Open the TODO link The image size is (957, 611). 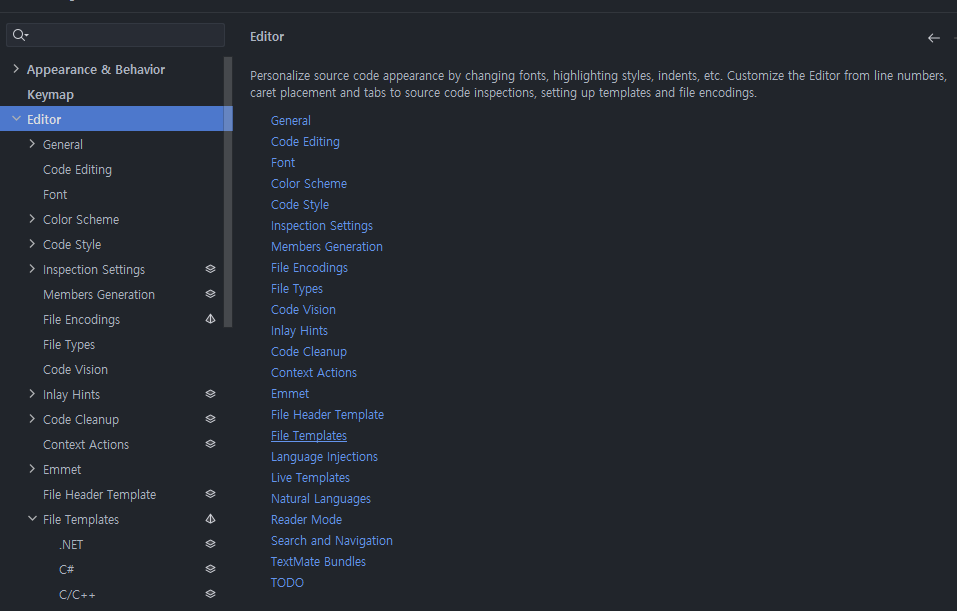(x=287, y=583)
